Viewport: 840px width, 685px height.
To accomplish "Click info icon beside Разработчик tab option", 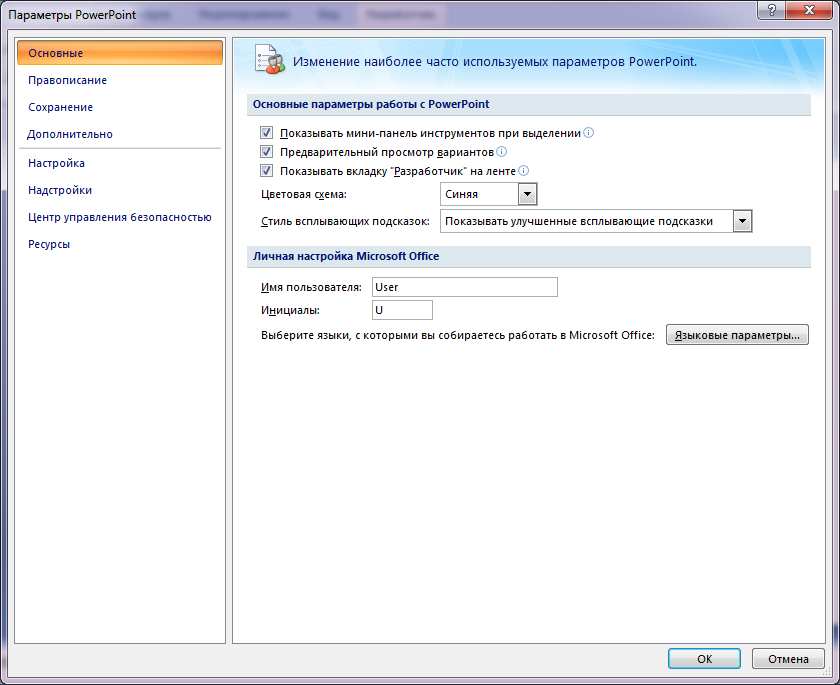I will [523, 171].
